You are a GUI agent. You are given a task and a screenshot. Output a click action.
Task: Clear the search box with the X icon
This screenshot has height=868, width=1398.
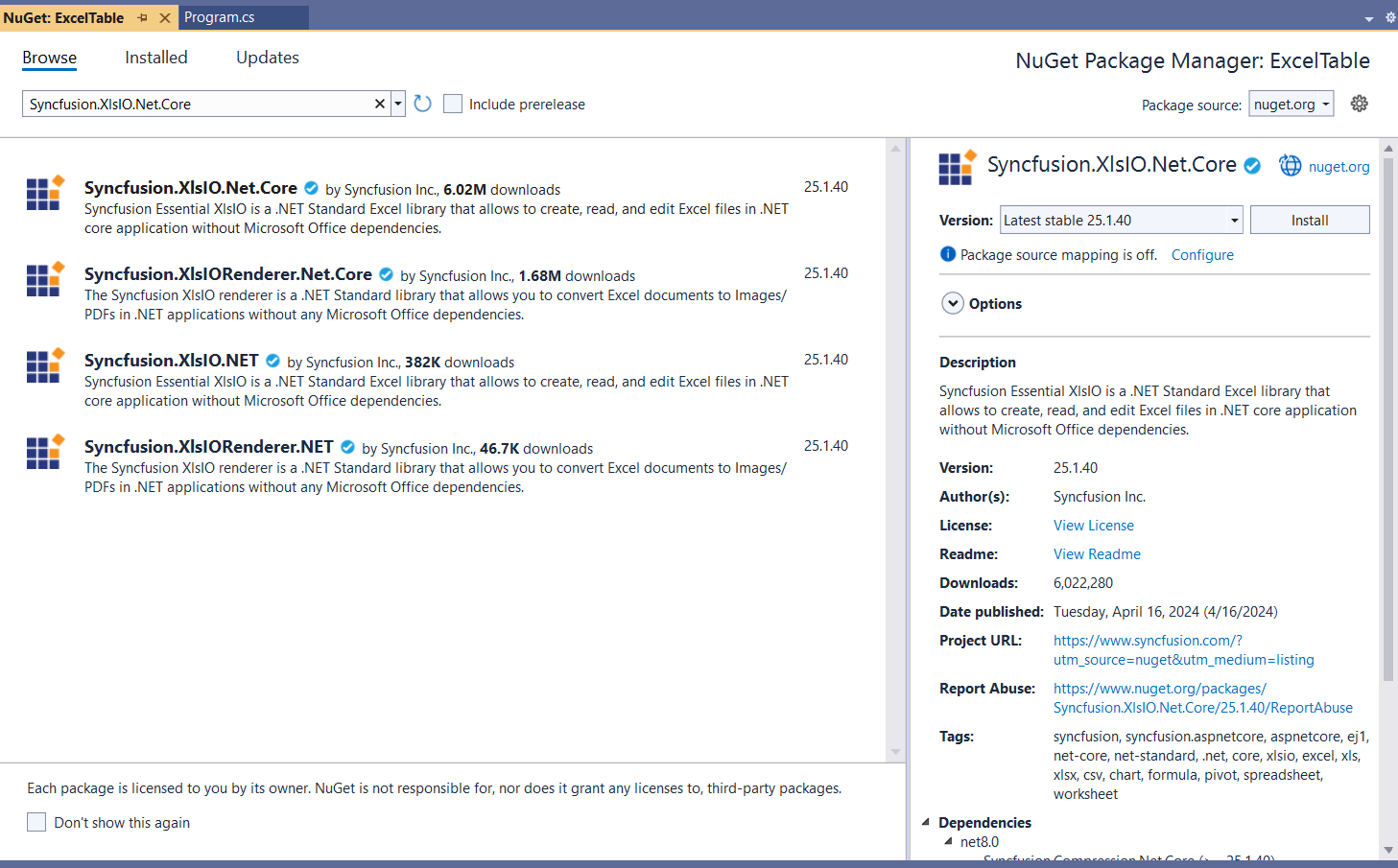coord(380,104)
